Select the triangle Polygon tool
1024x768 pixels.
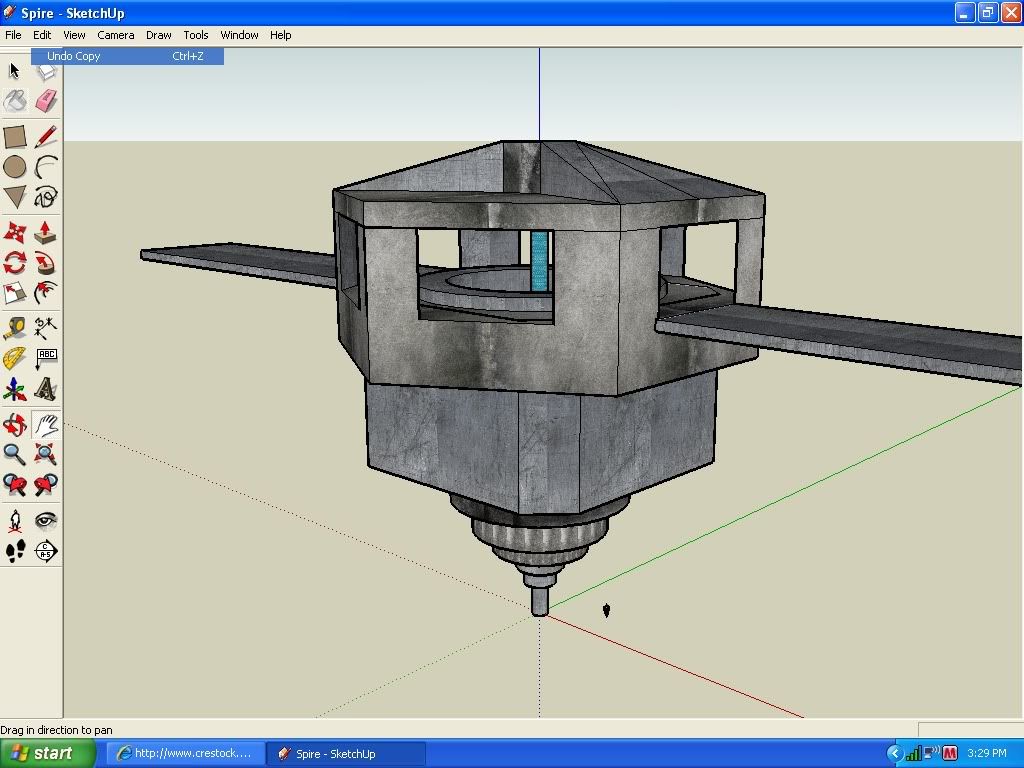click(x=14, y=197)
